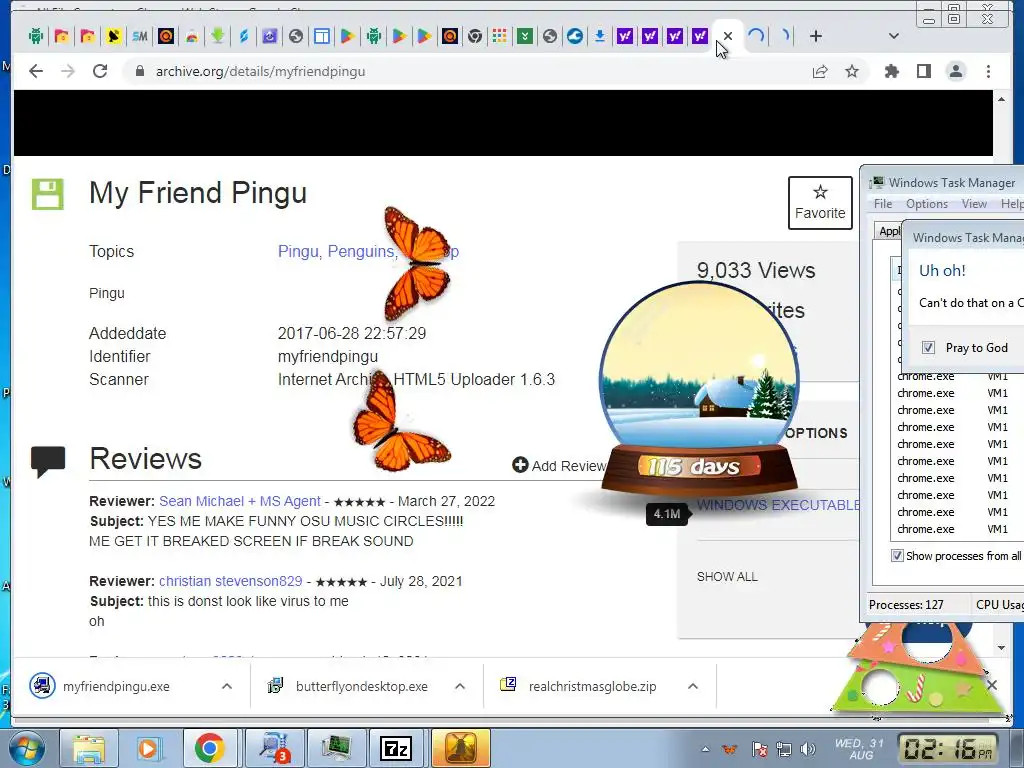Open downloaded myfriendpingu.exe
1024x768 pixels.
pos(116,686)
